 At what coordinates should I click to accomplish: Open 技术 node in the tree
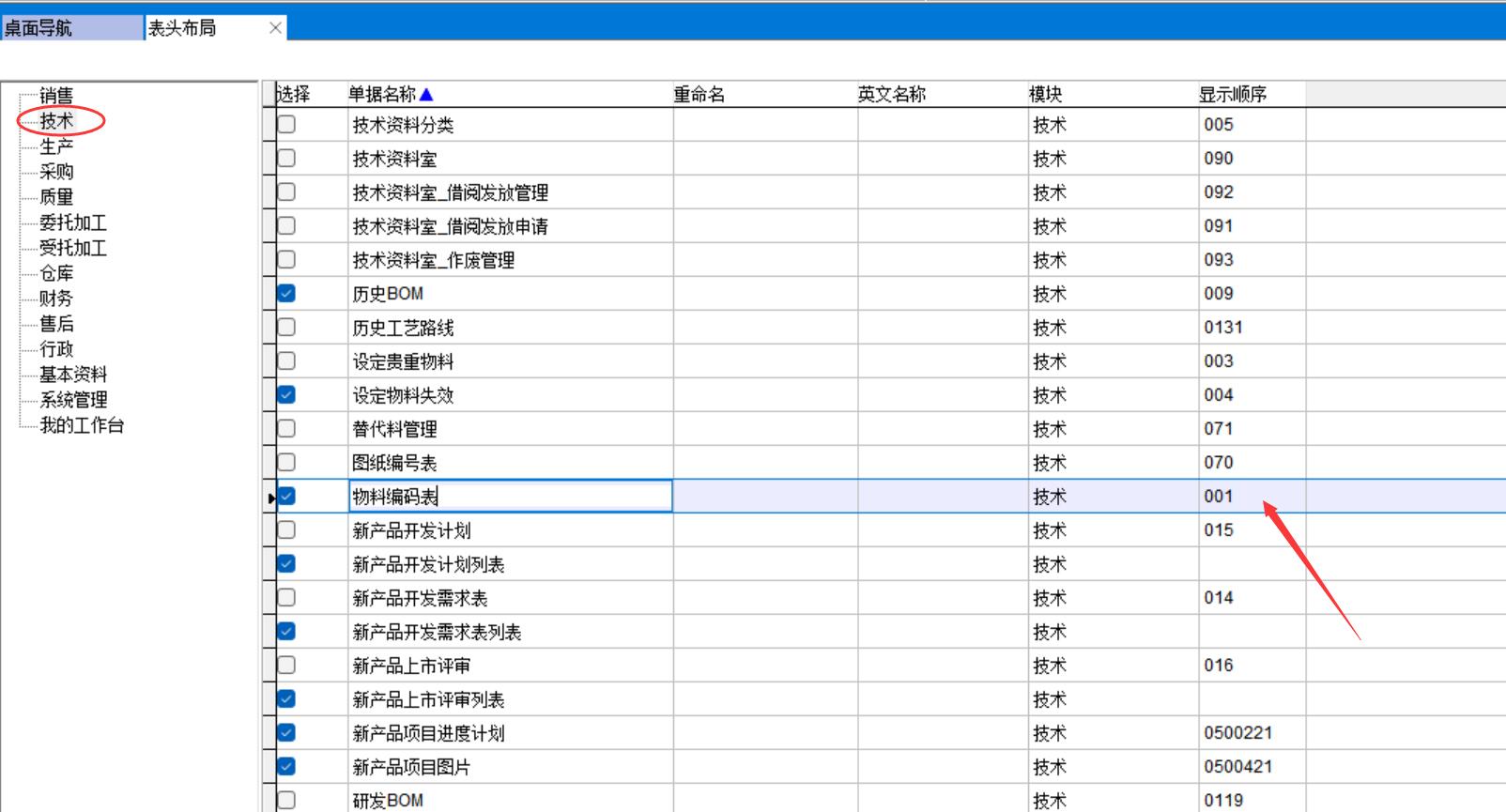[x=56, y=121]
